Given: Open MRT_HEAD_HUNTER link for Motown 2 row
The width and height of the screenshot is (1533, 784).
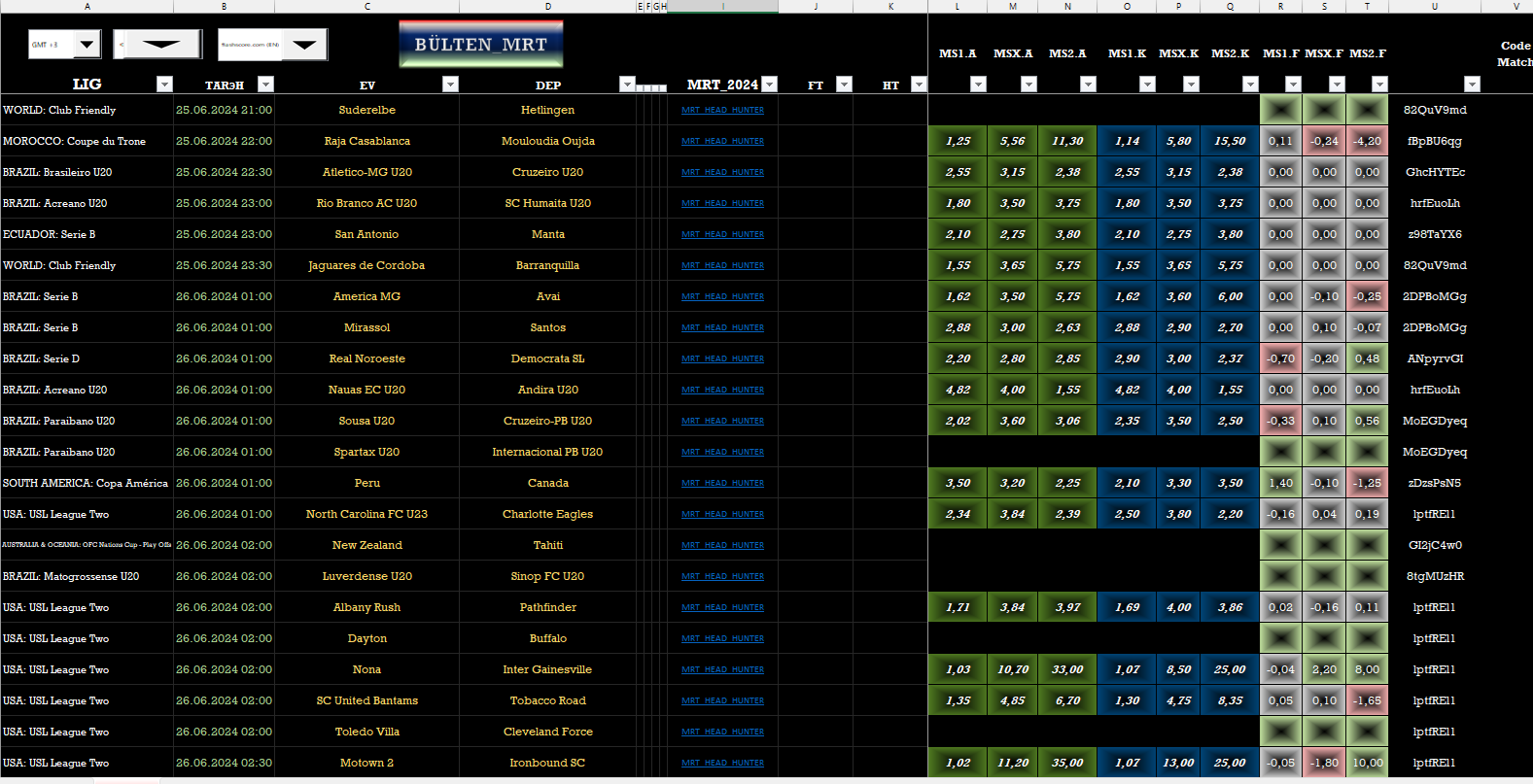Looking at the screenshot, I should (722, 763).
